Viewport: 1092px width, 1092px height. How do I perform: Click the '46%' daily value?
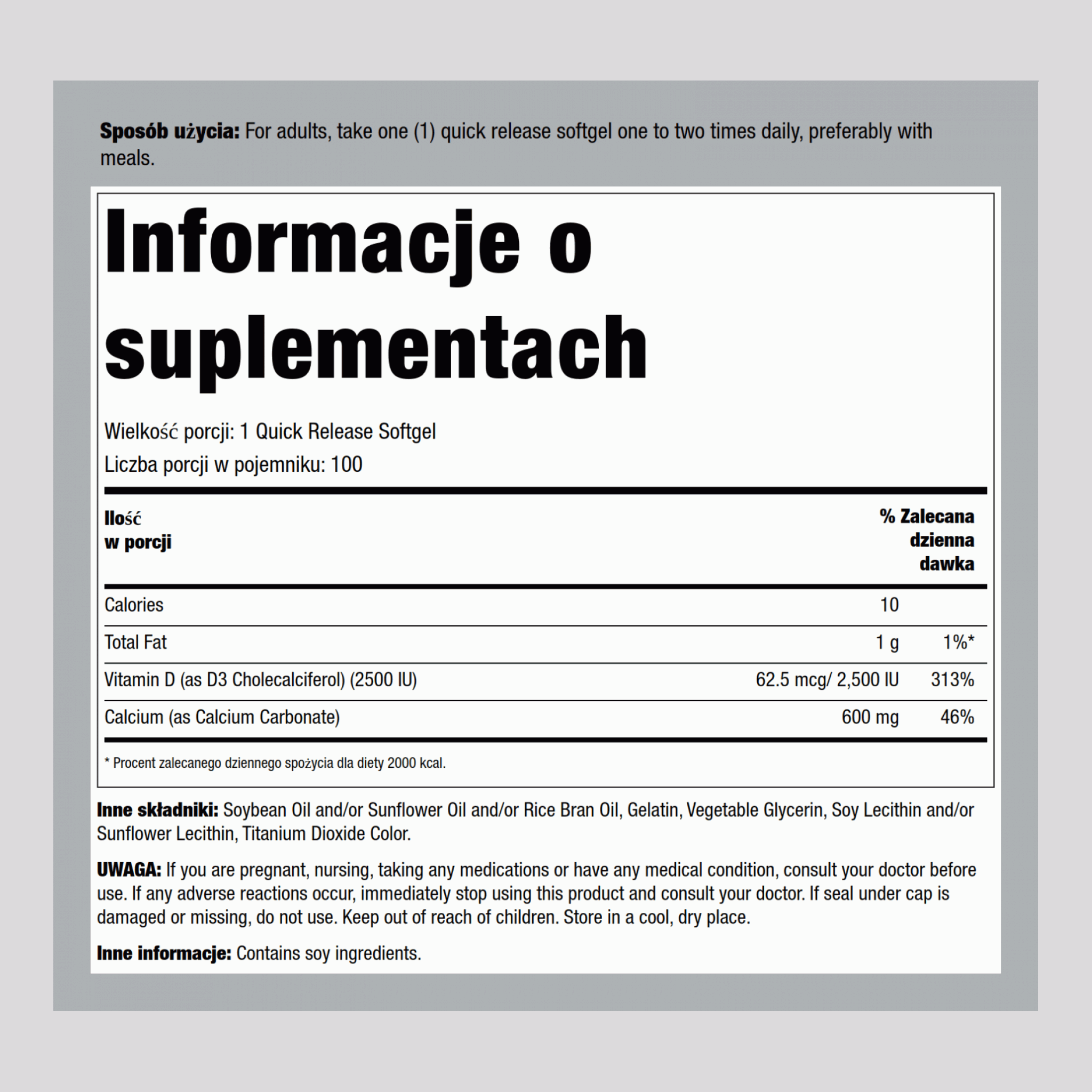click(958, 717)
